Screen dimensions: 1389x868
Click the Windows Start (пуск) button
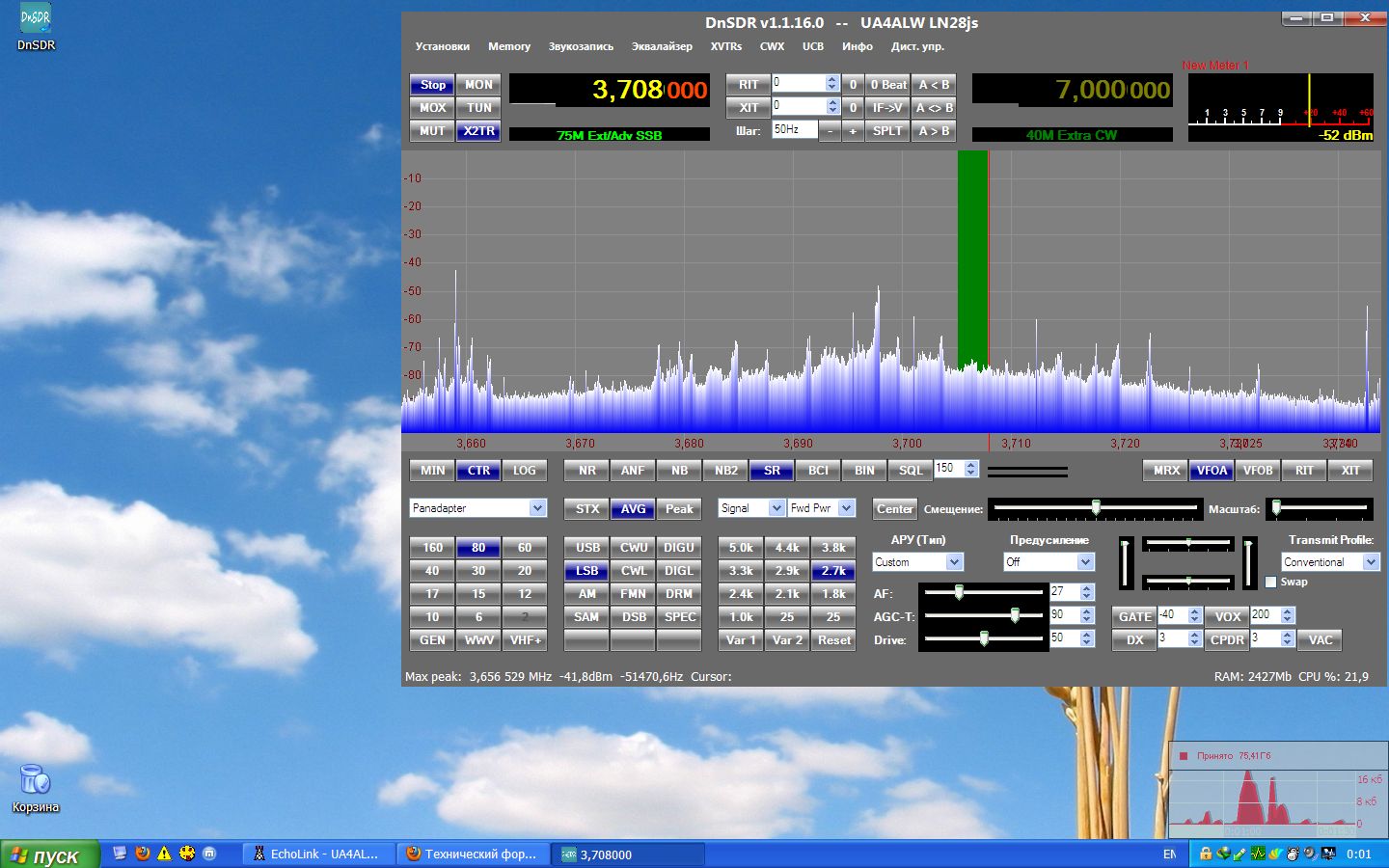[x=49, y=854]
